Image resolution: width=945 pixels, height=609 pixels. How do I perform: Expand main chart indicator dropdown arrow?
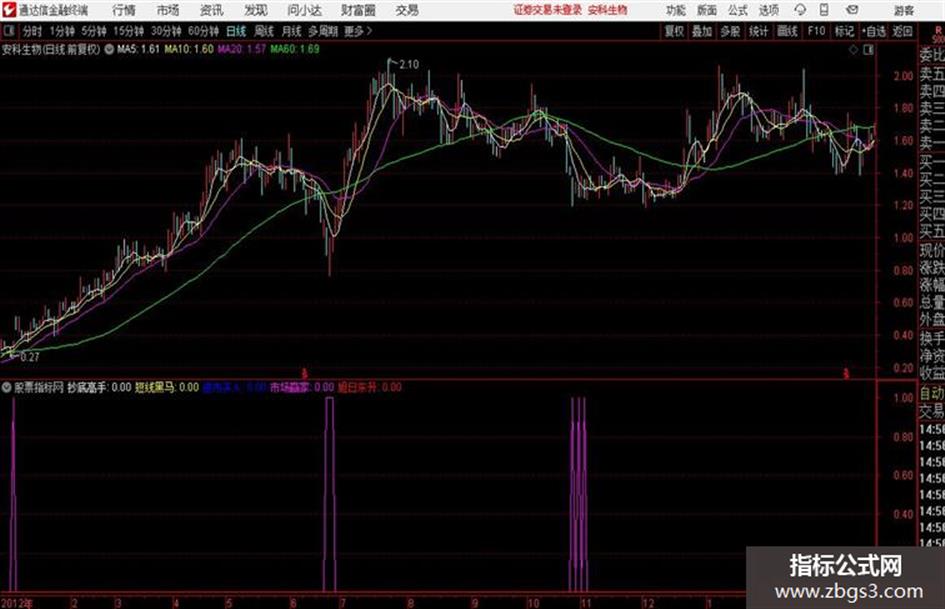pos(109,49)
